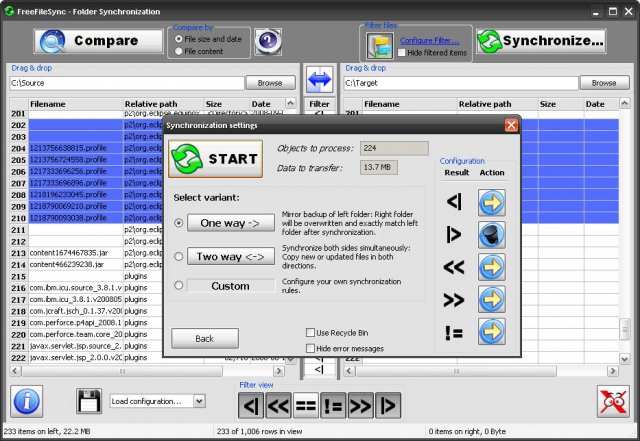This screenshot has width=640, height=441.
Task: Sort left list by Size column
Action: 227,104
